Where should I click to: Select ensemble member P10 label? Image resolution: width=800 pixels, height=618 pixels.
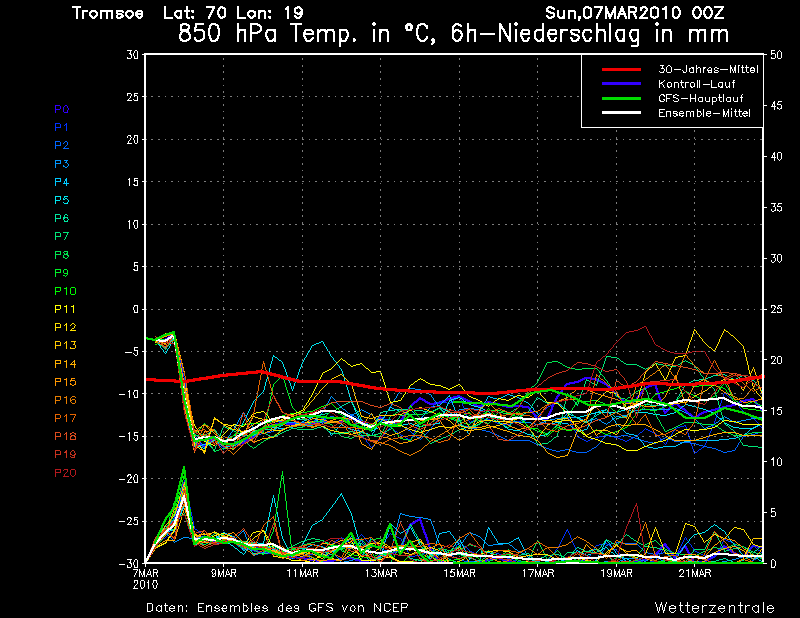click(65, 291)
